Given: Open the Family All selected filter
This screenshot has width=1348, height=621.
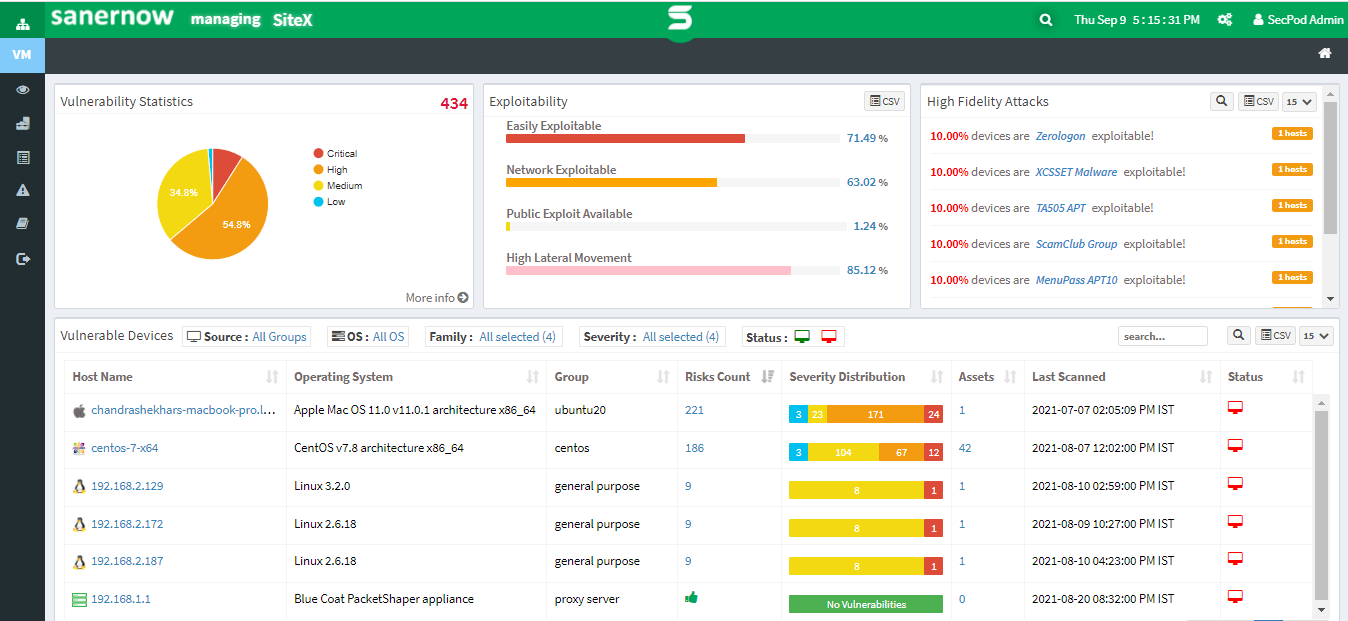Looking at the screenshot, I should point(493,337).
